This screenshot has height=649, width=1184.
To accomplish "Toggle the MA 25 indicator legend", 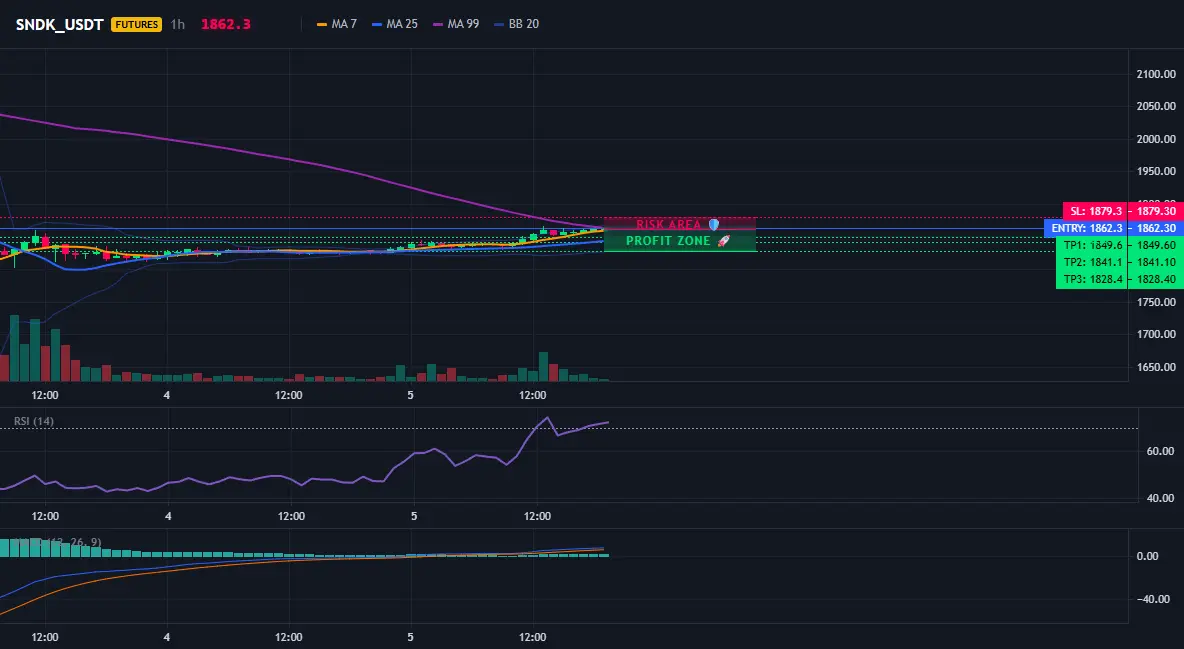I will coord(395,24).
